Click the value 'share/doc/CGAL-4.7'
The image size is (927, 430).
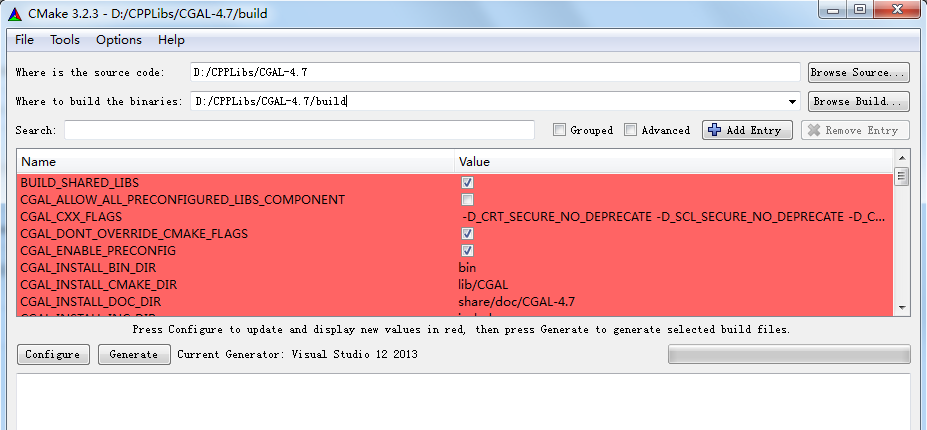[x=516, y=302]
